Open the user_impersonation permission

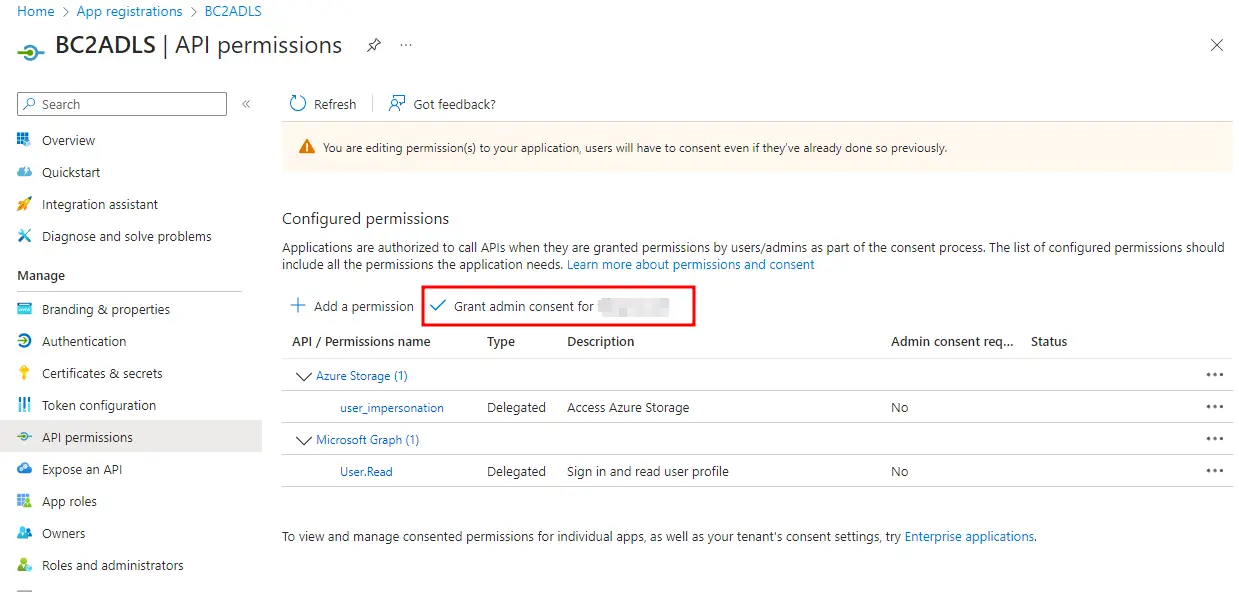point(392,408)
